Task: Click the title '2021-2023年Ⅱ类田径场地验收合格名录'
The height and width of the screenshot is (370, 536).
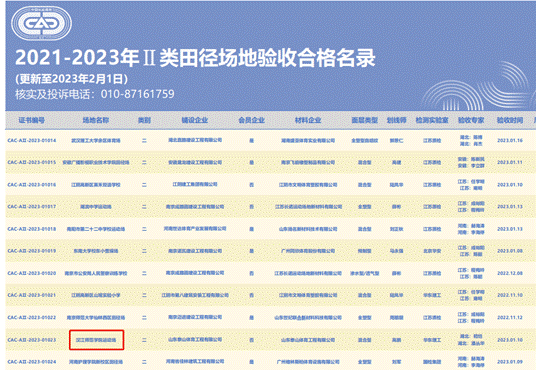Action: click(195, 58)
